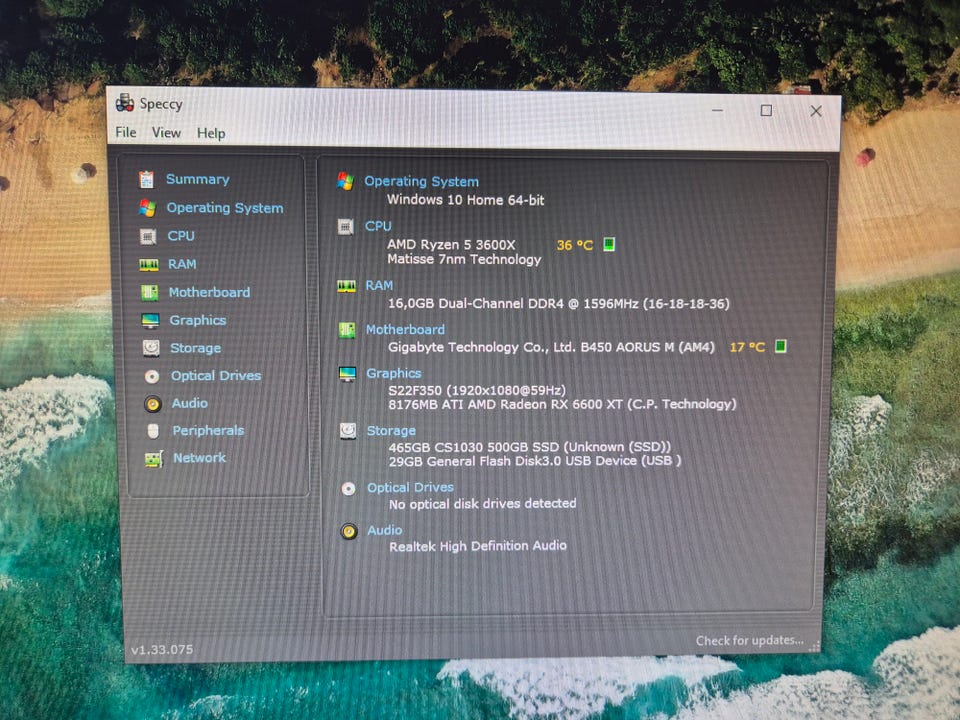Click the Network card icon in sidebar
The height and width of the screenshot is (720, 960).
(x=154, y=459)
